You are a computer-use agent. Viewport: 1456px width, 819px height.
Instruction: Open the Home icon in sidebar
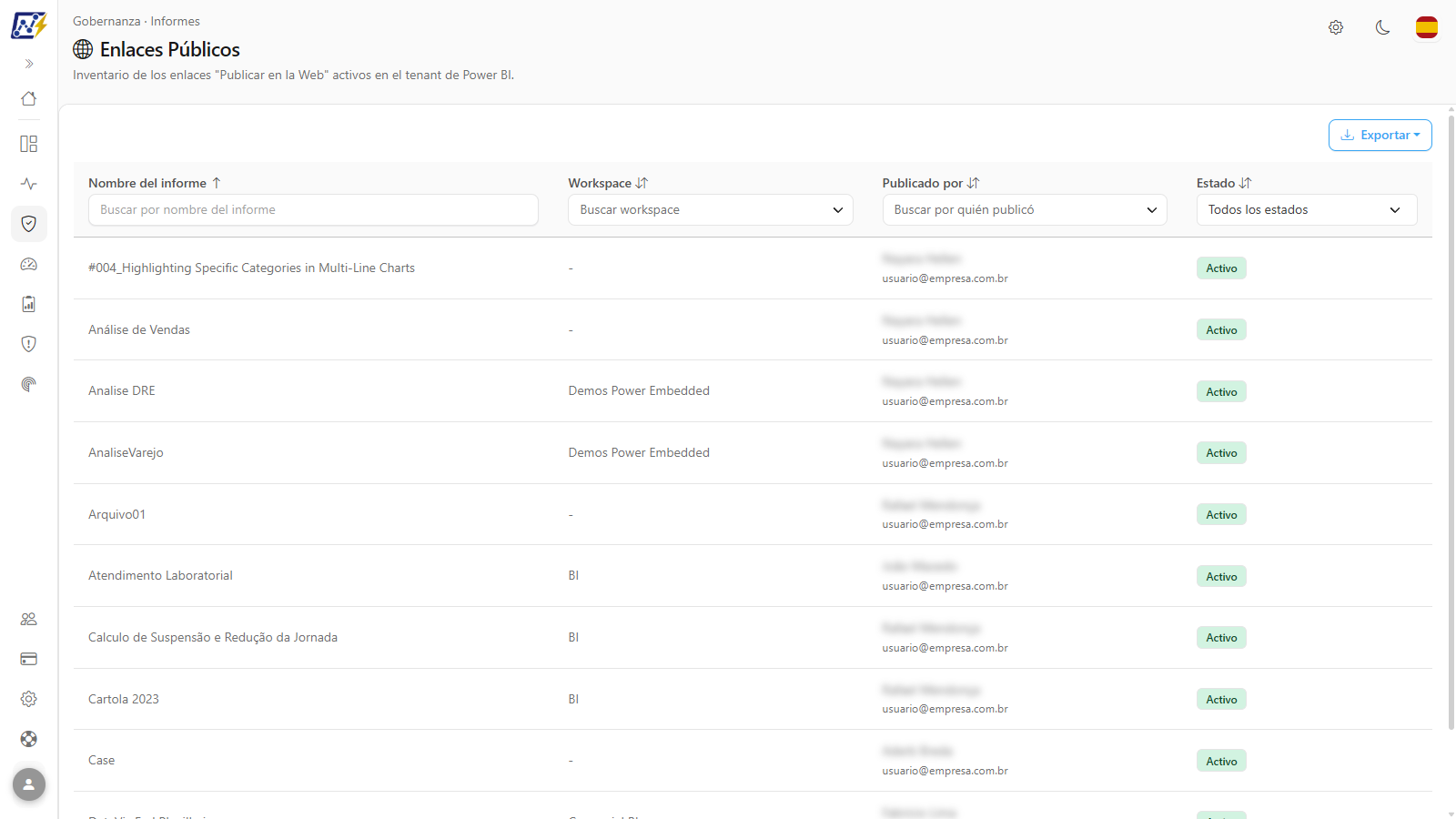point(29,98)
